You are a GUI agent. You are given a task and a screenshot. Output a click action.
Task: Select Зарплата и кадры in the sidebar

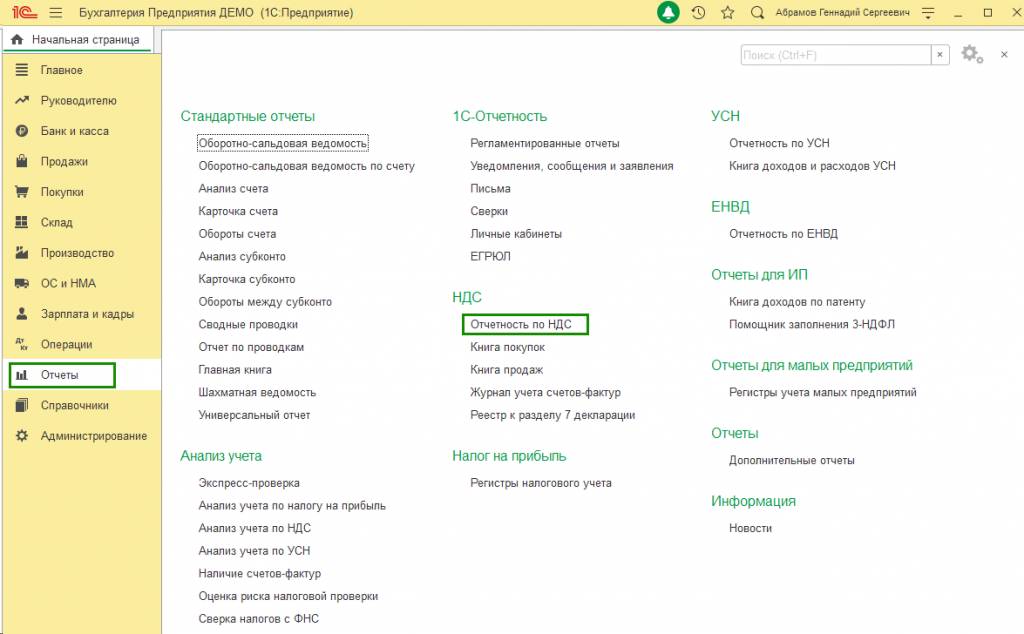88,313
